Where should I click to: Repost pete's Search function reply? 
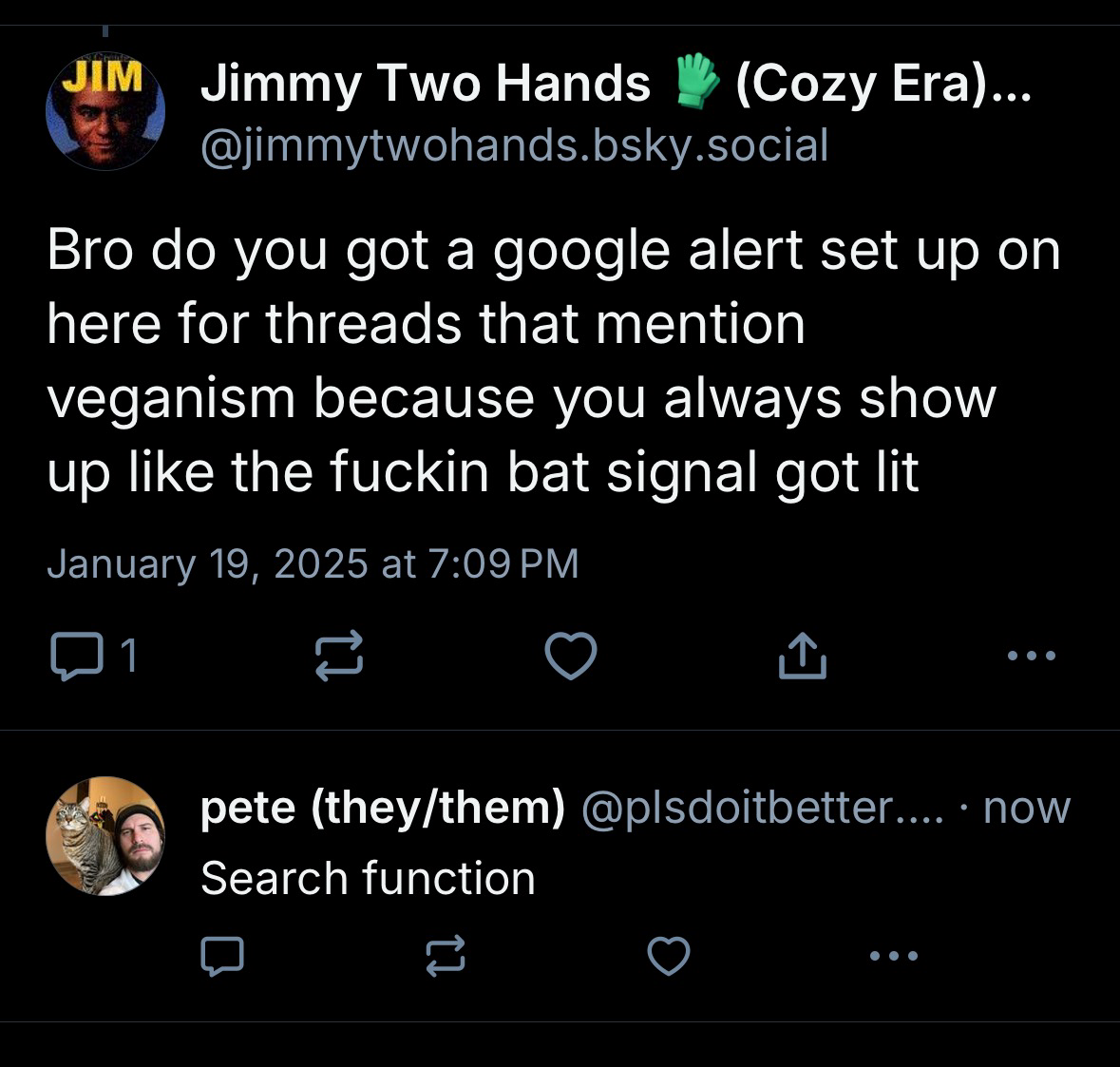click(x=446, y=956)
